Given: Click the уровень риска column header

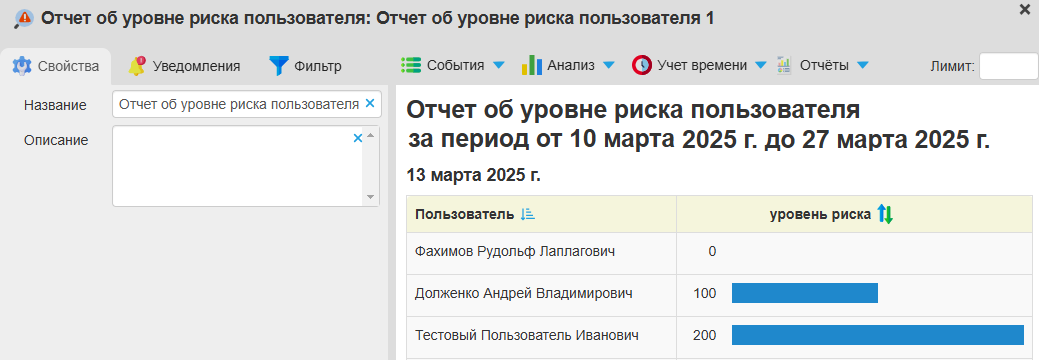Looking at the screenshot, I should 855,214.
